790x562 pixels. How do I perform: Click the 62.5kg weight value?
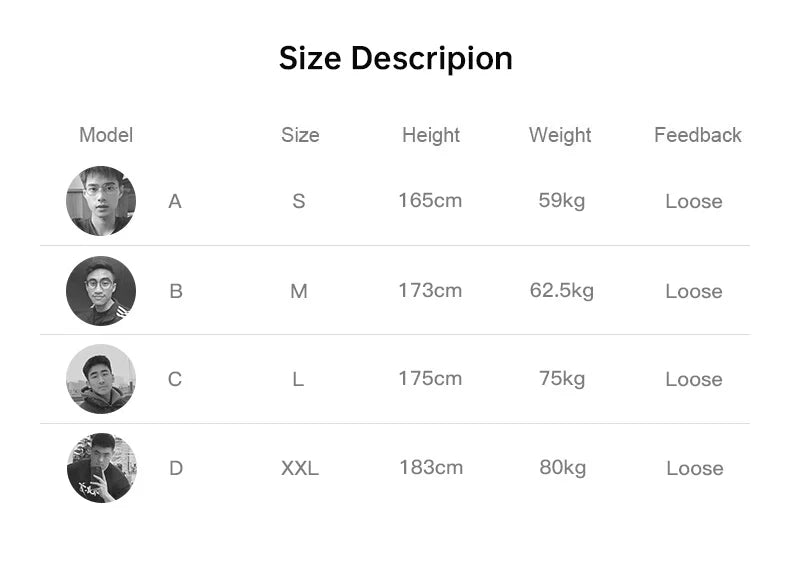pyautogui.click(x=562, y=290)
